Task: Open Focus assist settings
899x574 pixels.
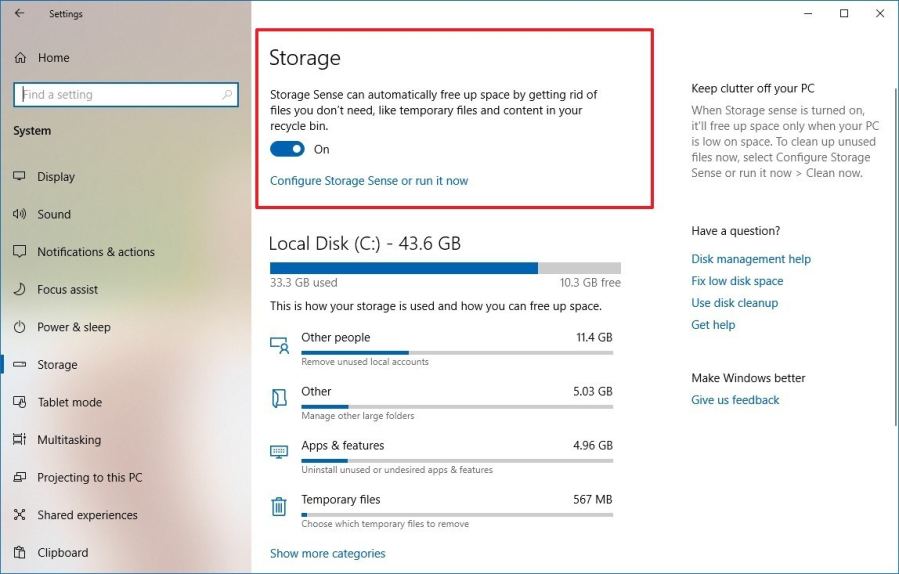Action: (x=67, y=289)
